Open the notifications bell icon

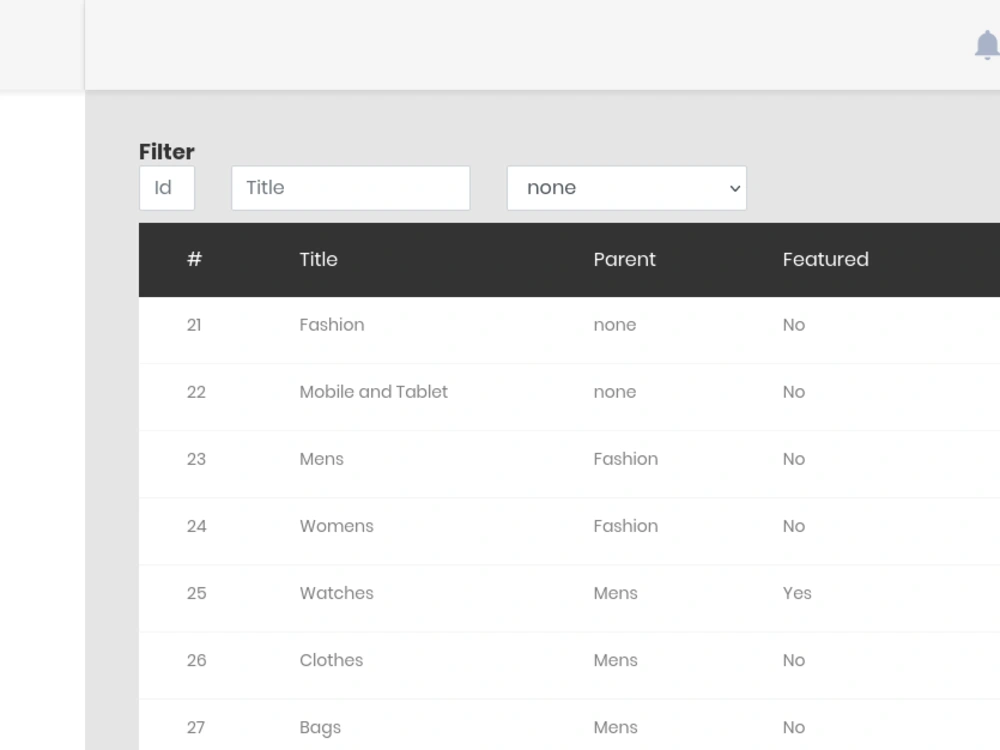987,46
